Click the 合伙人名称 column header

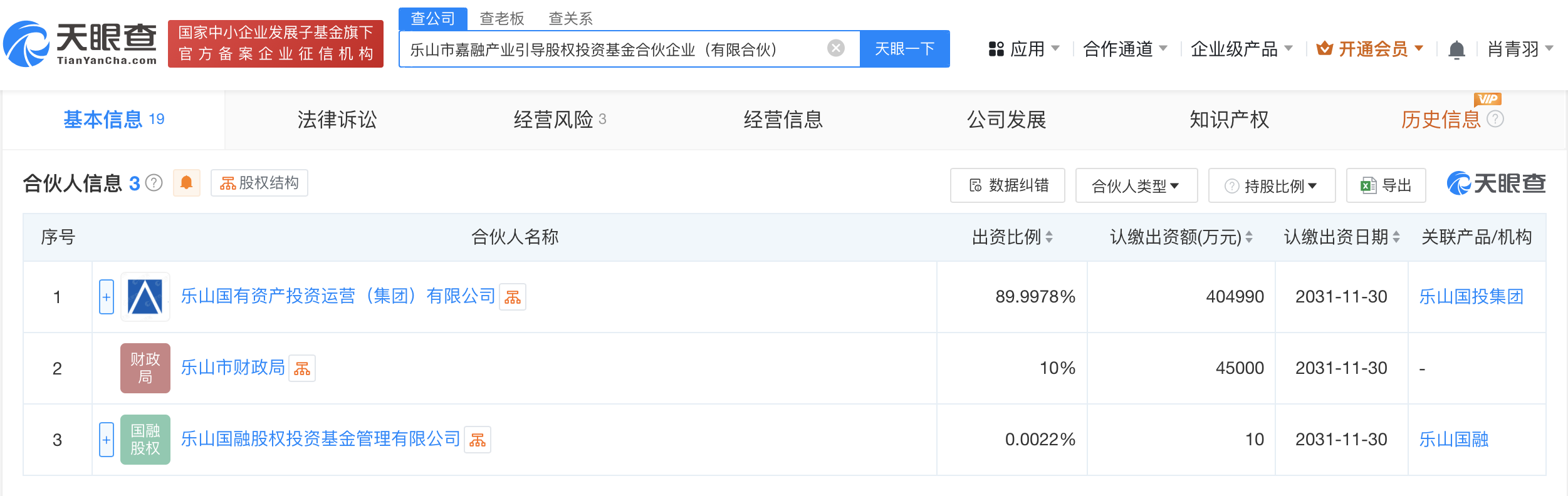point(515,237)
